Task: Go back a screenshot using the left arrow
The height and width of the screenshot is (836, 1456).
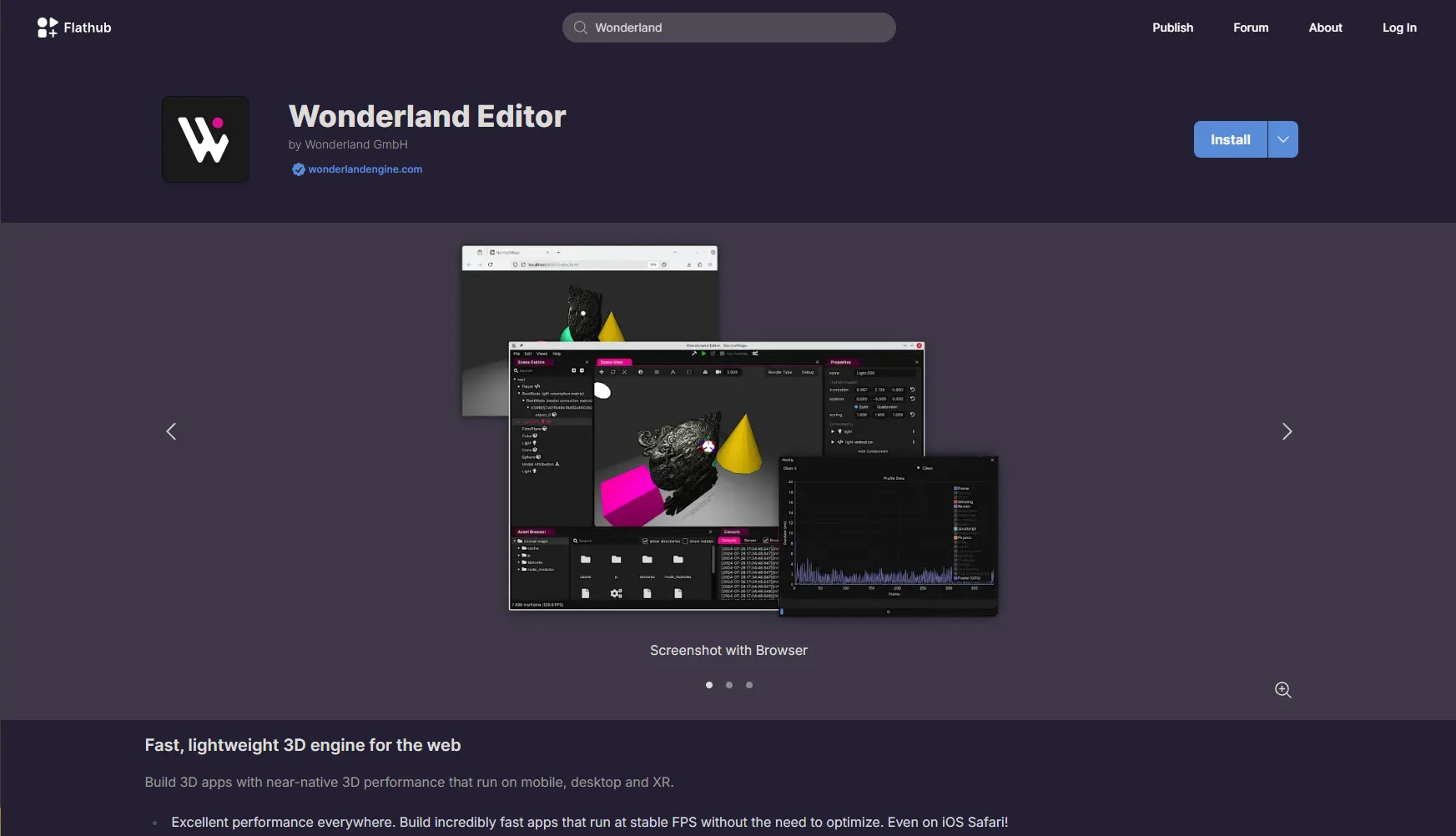Action: click(171, 431)
